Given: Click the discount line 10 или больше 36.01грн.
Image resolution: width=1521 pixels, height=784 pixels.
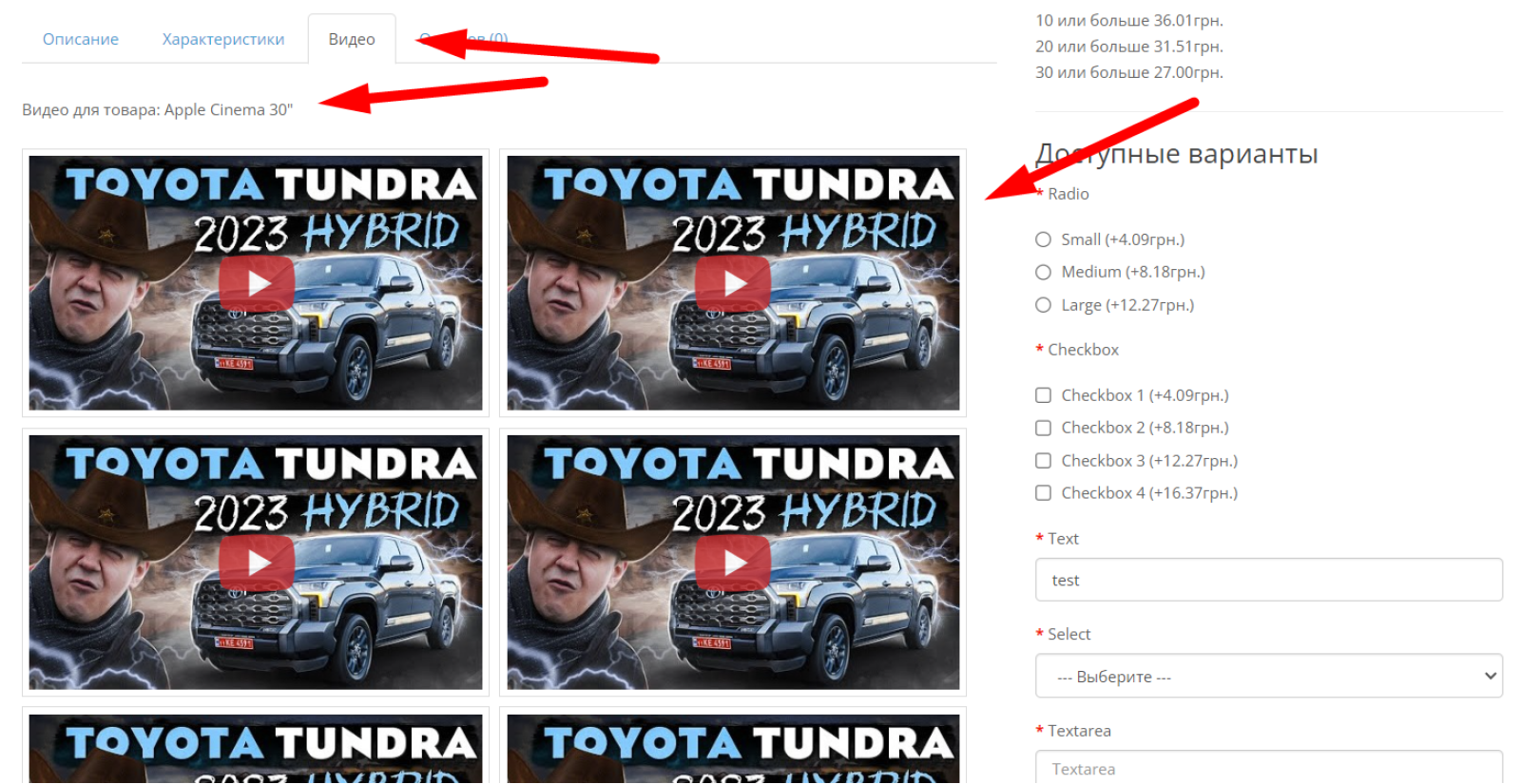Looking at the screenshot, I should [1129, 20].
